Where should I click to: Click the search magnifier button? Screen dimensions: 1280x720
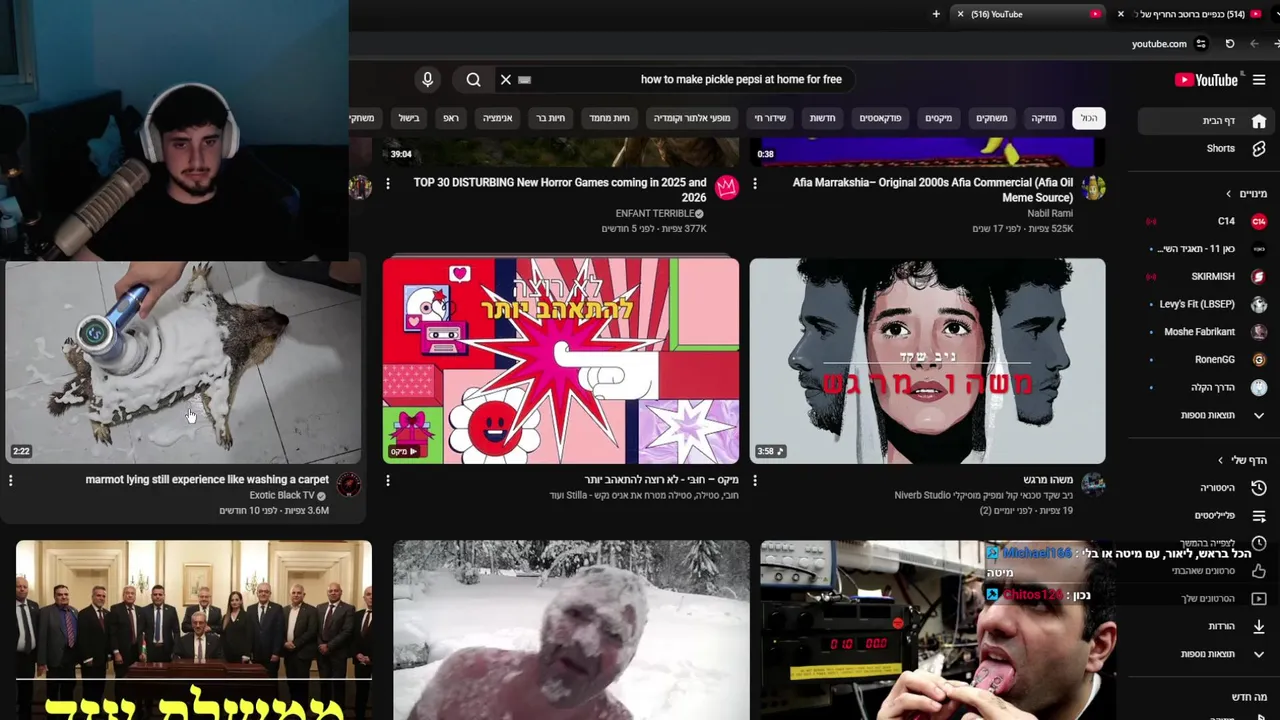[473, 79]
